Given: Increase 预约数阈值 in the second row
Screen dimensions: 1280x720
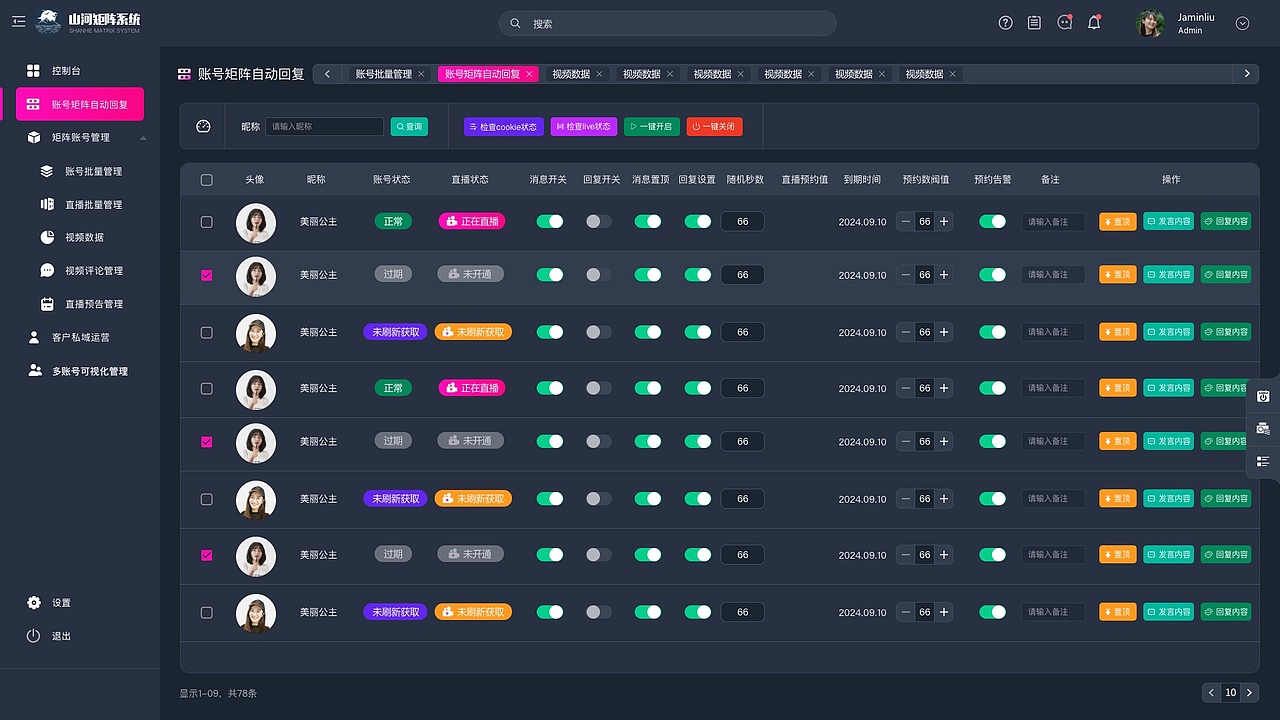Looking at the screenshot, I should click(944, 274).
